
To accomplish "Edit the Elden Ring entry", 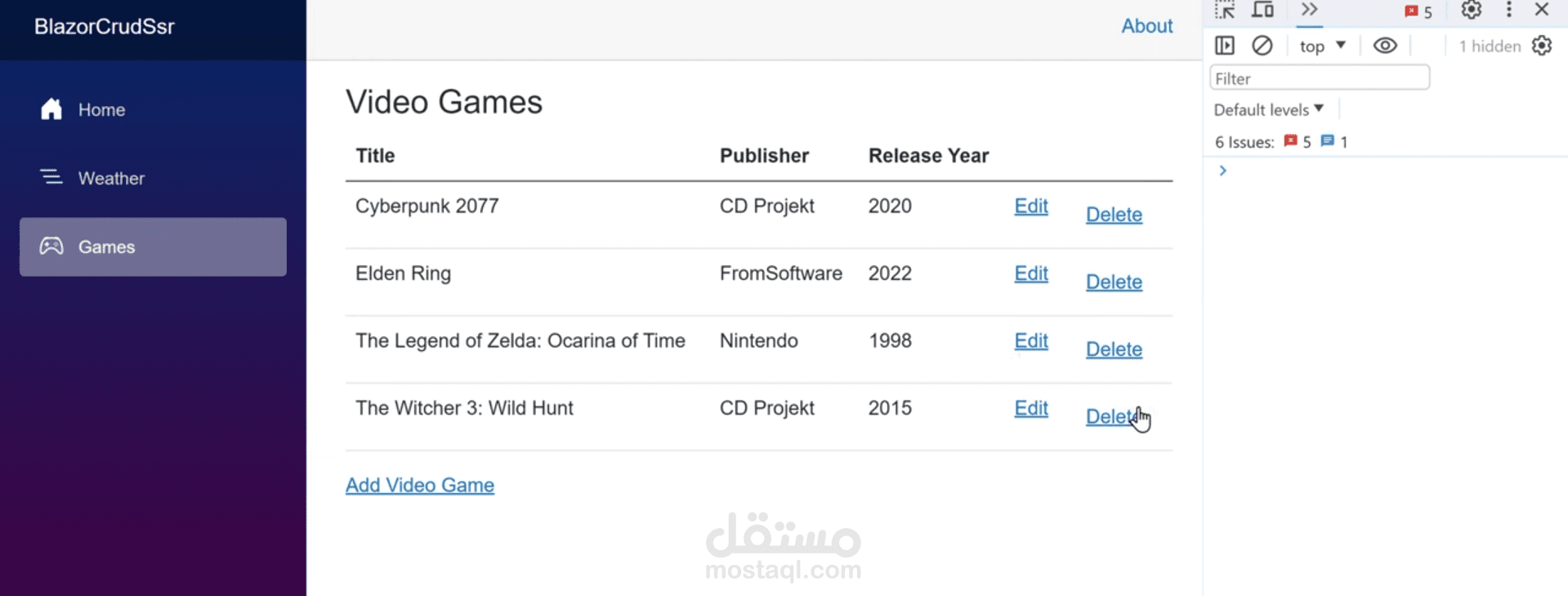I will pos(1030,274).
